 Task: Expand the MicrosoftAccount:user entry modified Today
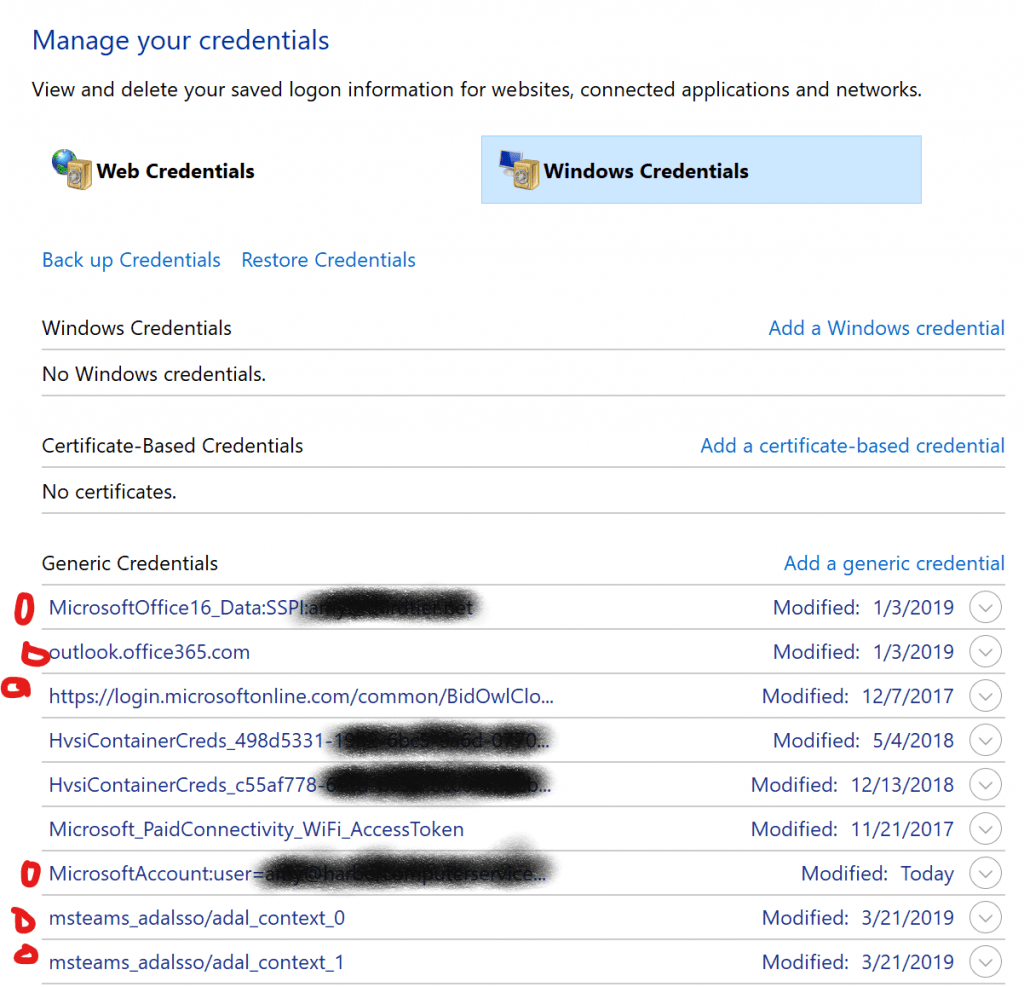[x=985, y=874]
